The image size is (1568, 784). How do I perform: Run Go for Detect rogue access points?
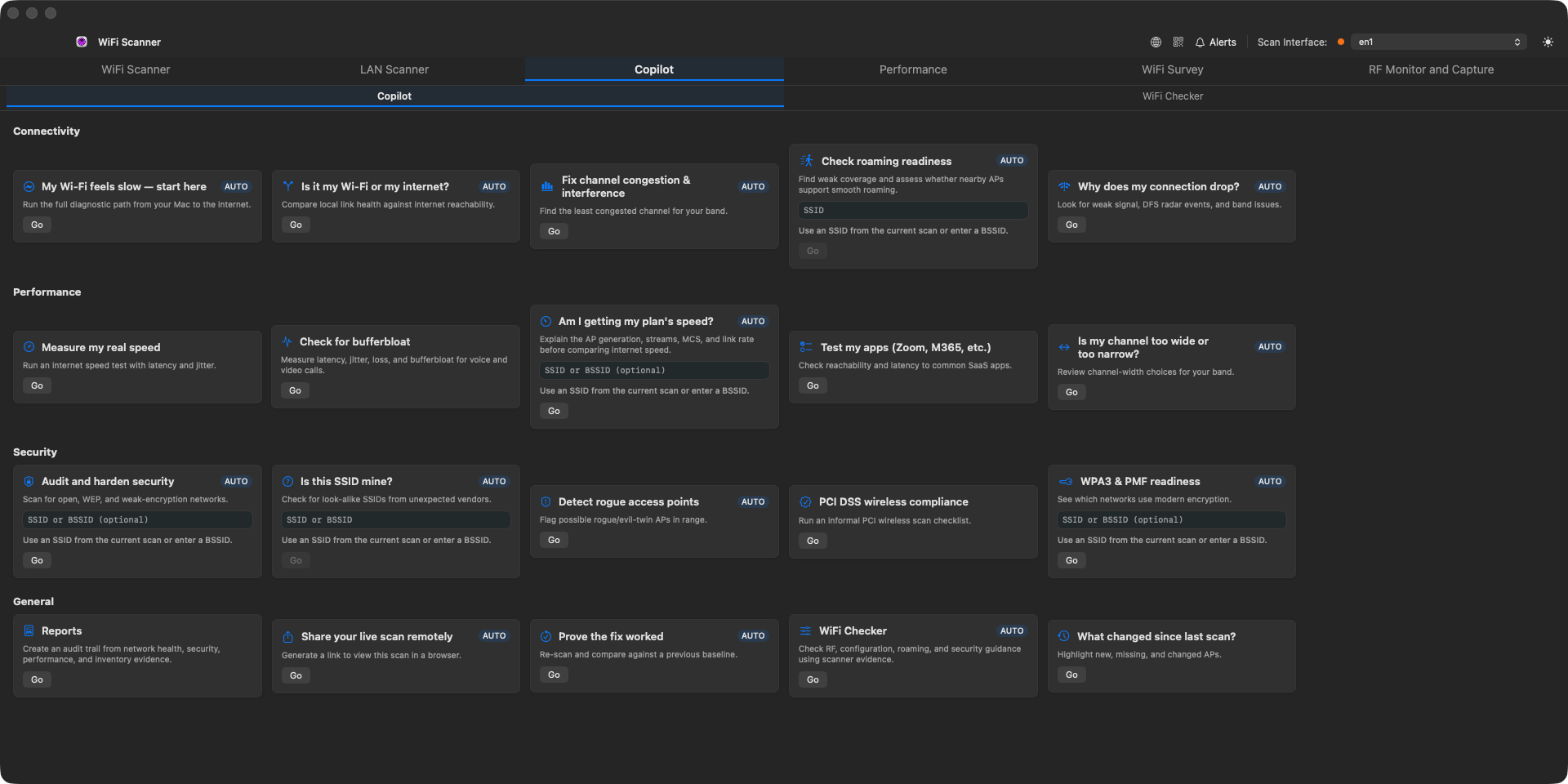coord(554,540)
